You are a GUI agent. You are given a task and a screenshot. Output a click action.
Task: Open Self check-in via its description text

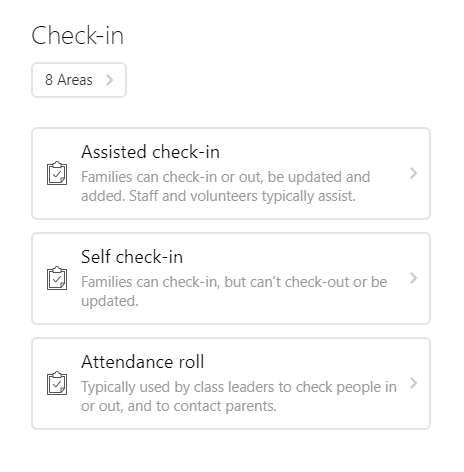pos(234,292)
